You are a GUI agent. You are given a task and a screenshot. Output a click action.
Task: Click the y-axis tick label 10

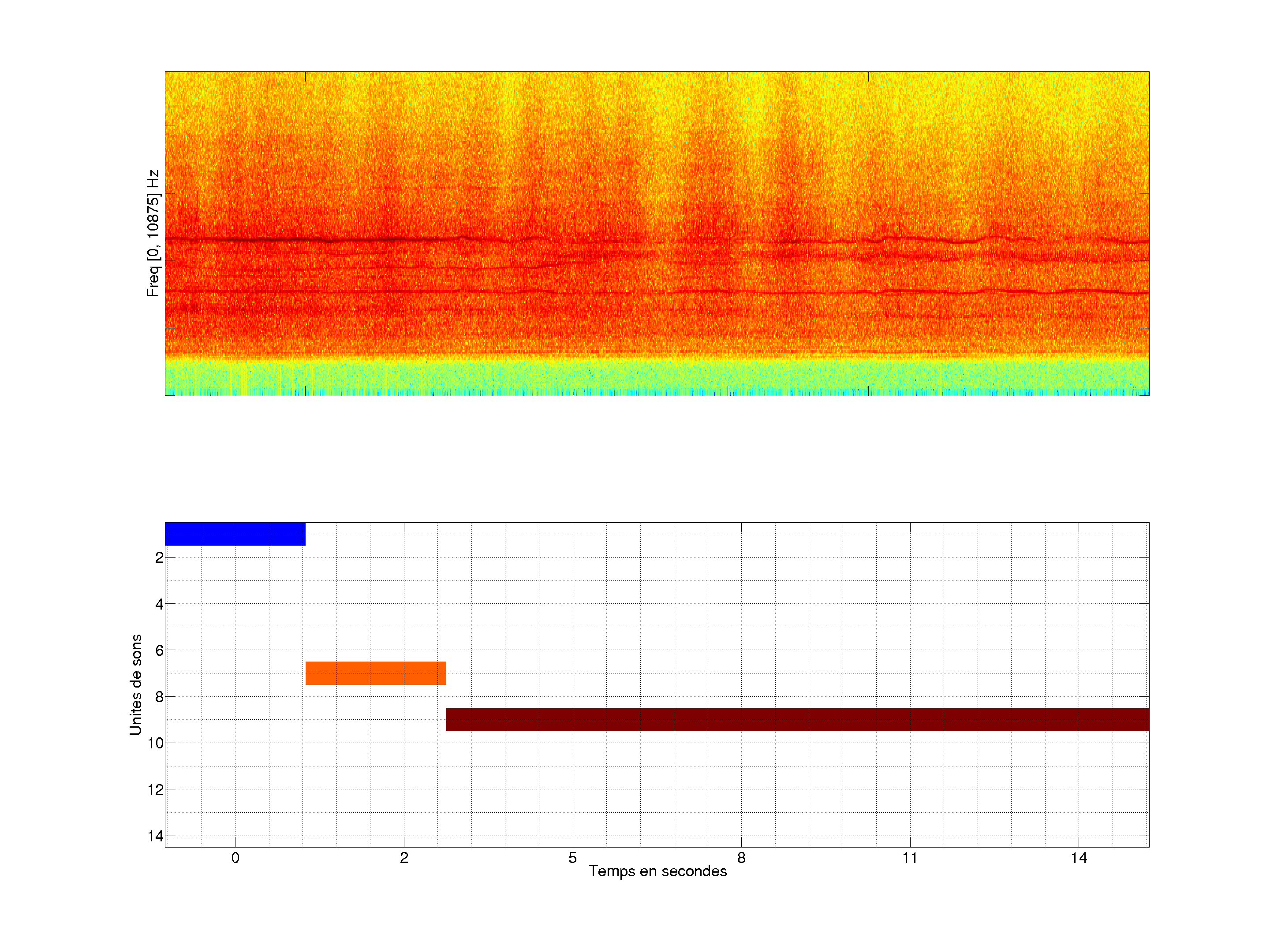click(156, 744)
